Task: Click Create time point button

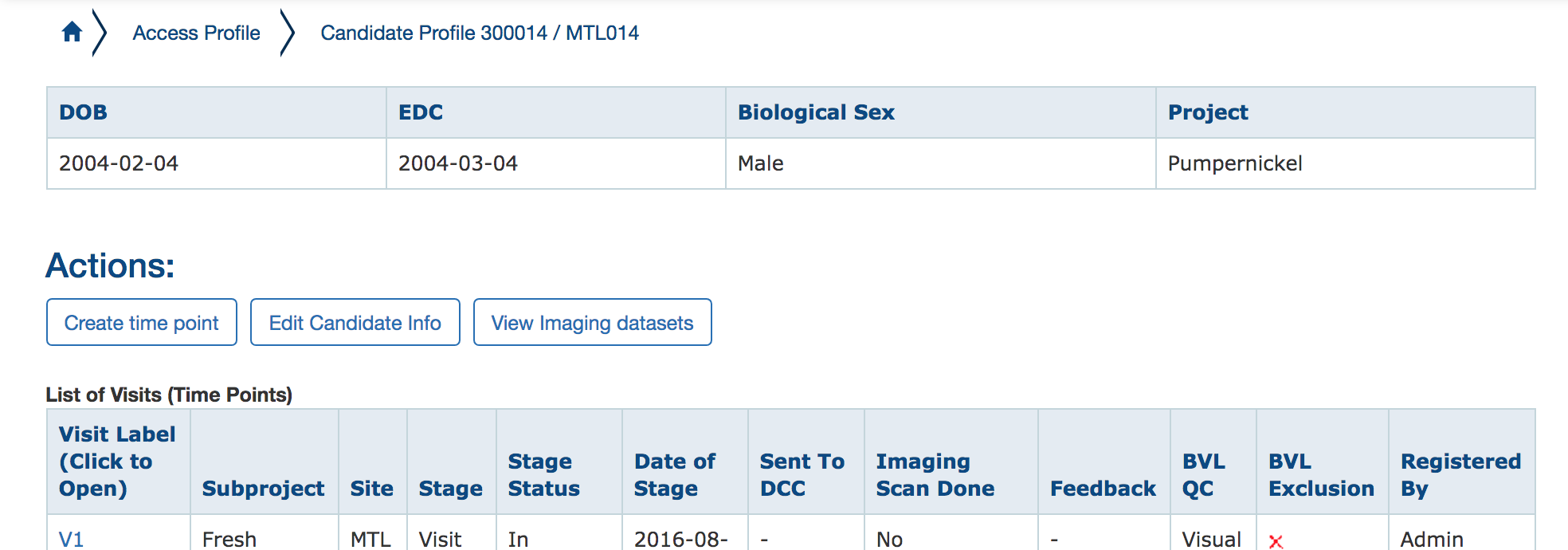Action: [142, 323]
